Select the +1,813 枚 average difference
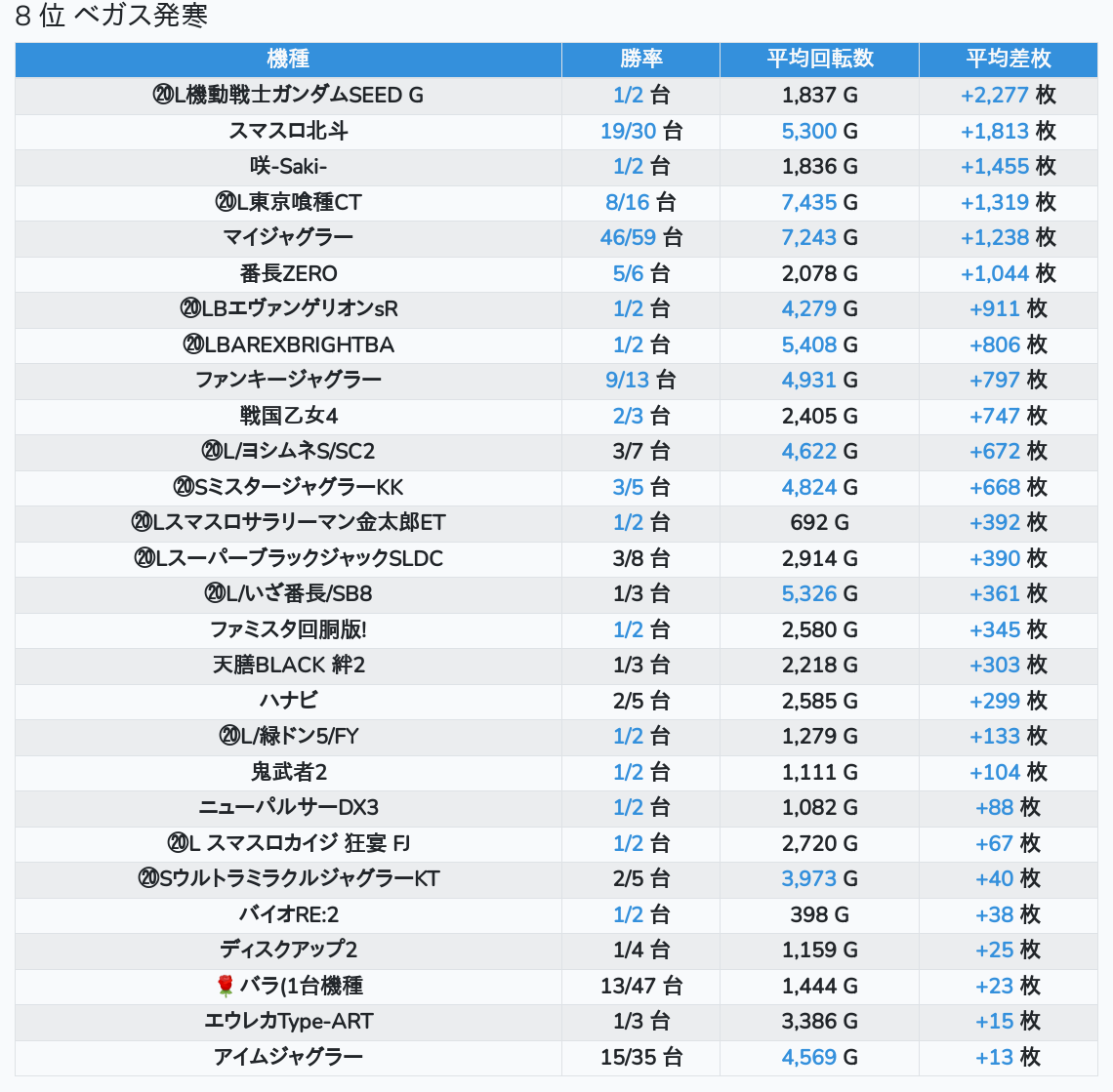The image size is (1113, 1092). (1008, 131)
